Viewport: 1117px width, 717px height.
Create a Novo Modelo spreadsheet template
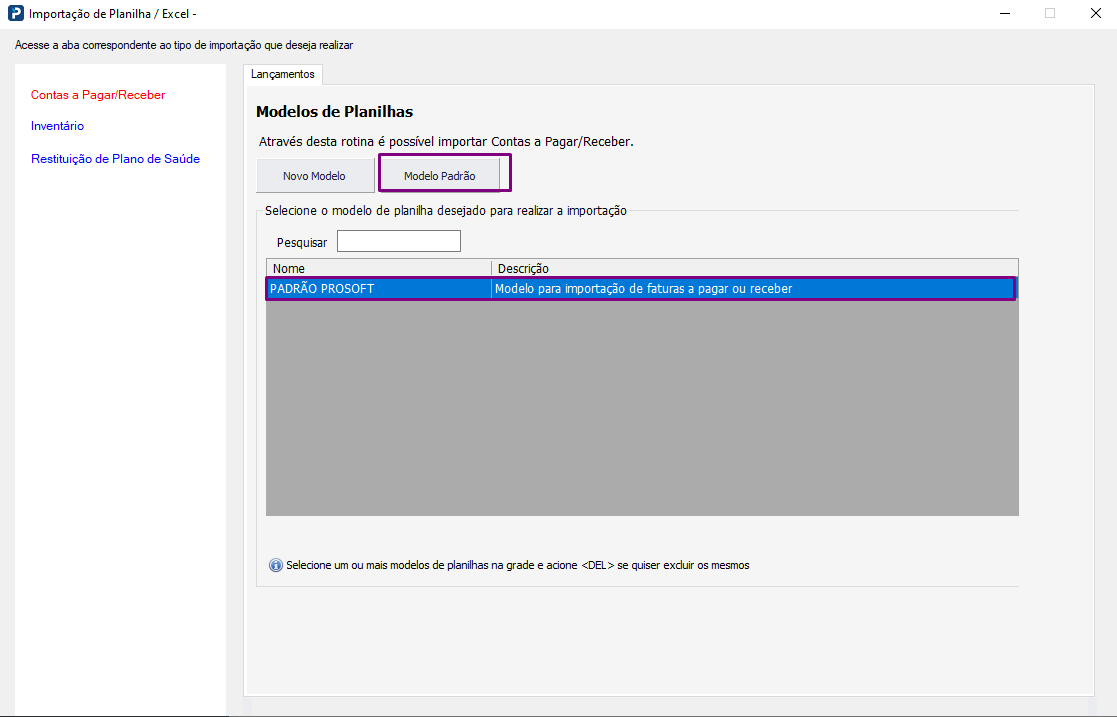(315, 175)
